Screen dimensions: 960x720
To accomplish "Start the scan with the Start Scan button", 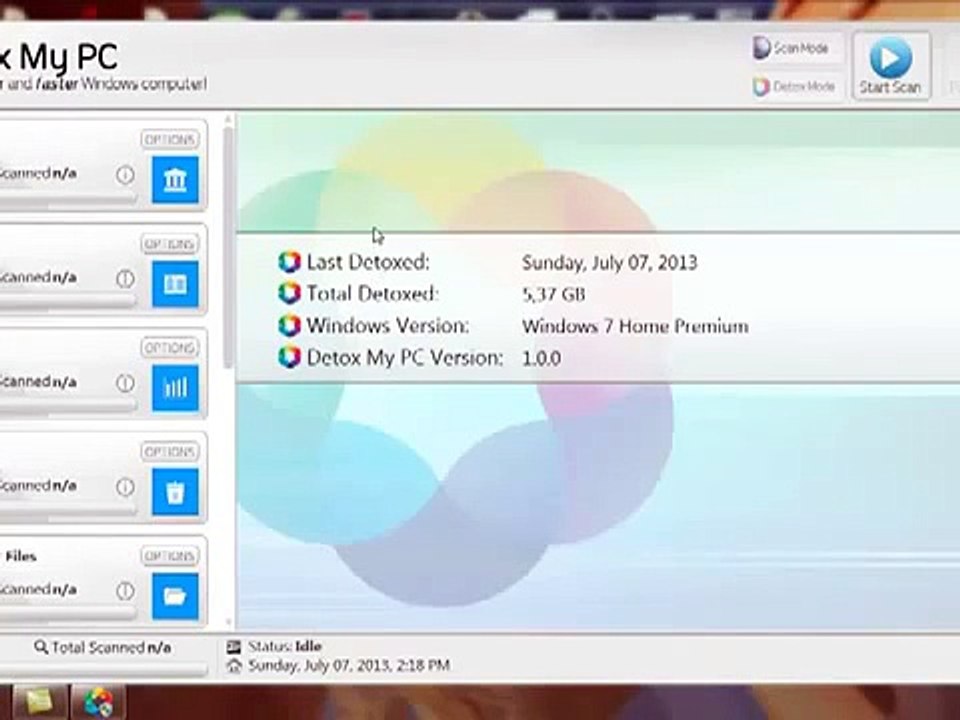I will click(x=891, y=66).
